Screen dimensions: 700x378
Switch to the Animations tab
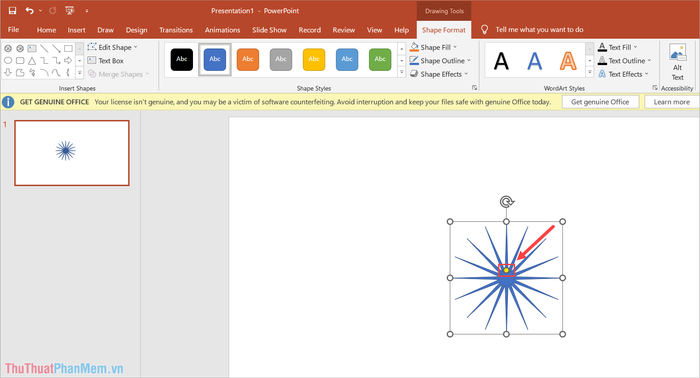pyautogui.click(x=222, y=30)
